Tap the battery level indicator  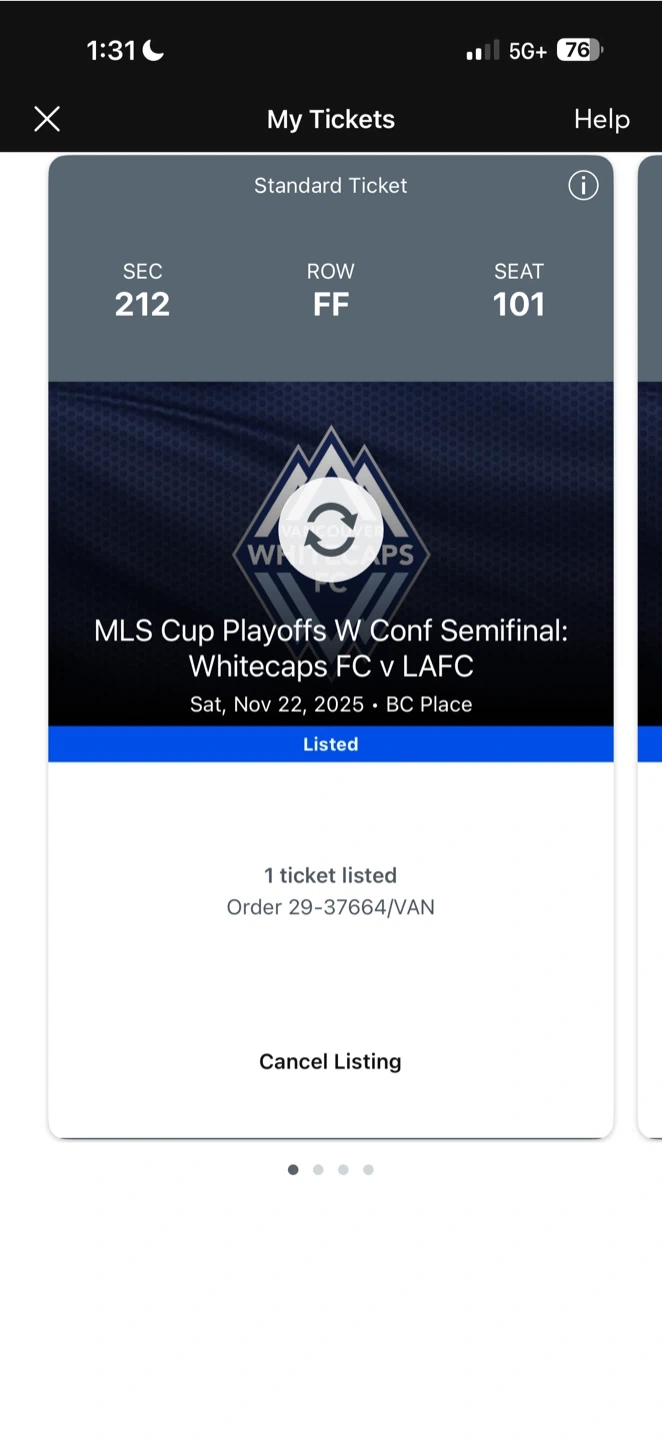point(580,50)
